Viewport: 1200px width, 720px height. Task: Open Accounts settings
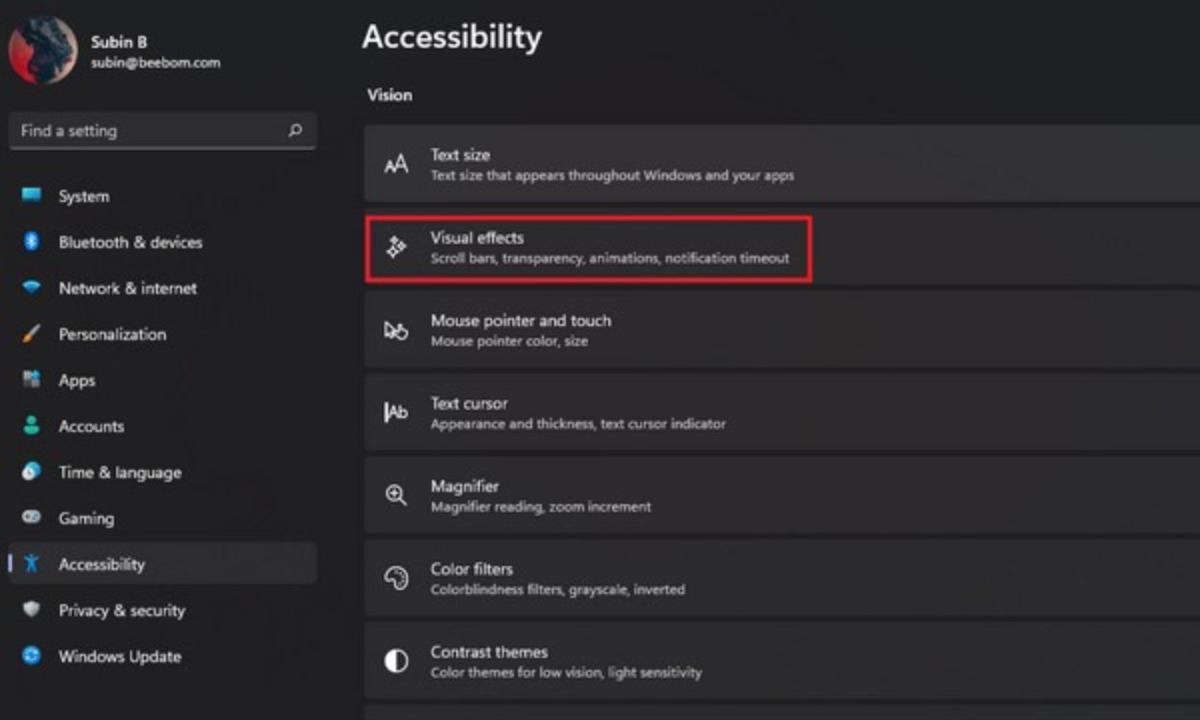pos(91,426)
